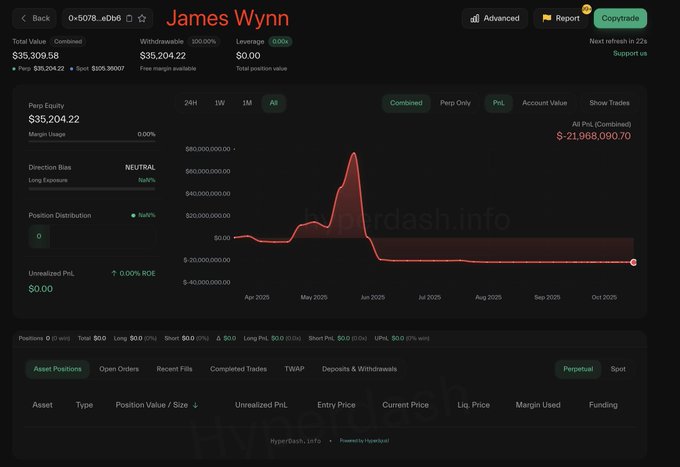This screenshot has width=680, height=467.
Task: Click the Unrealized PnL column header
Action: click(261, 405)
